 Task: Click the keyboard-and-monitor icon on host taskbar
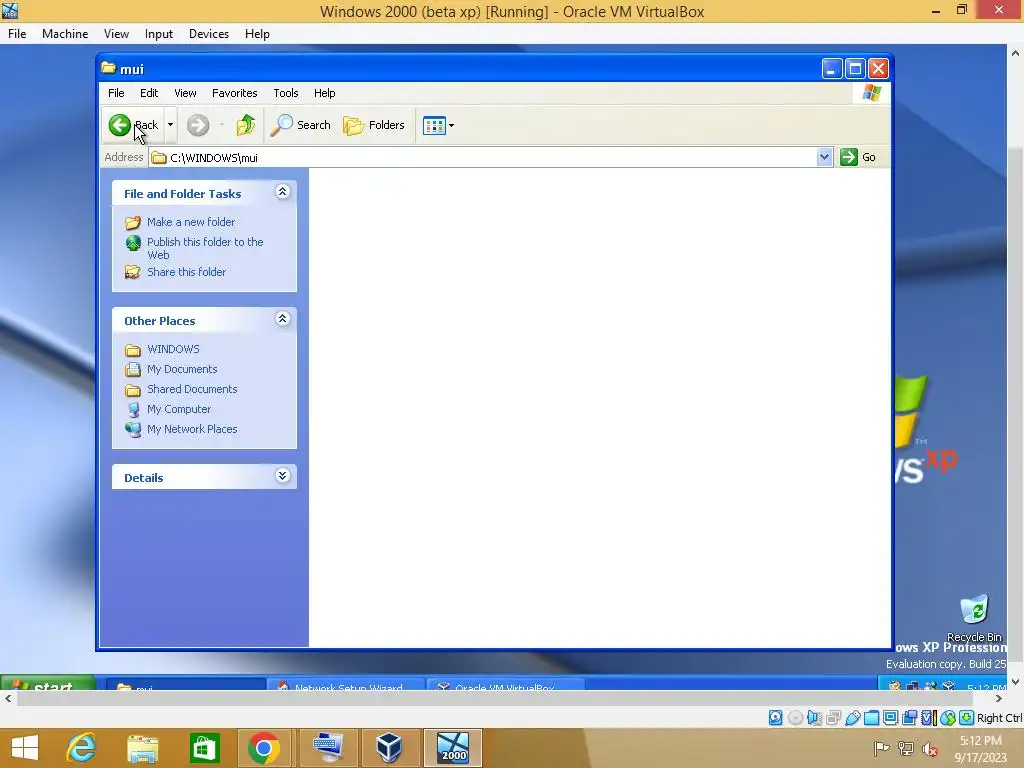pos(328,748)
